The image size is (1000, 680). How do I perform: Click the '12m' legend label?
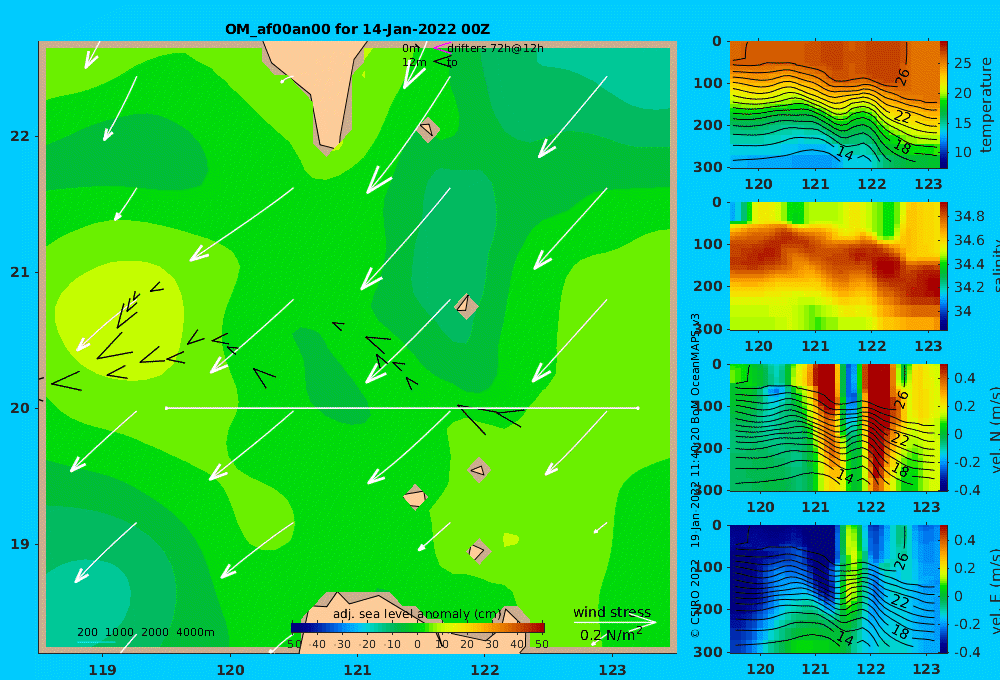click(x=414, y=62)
